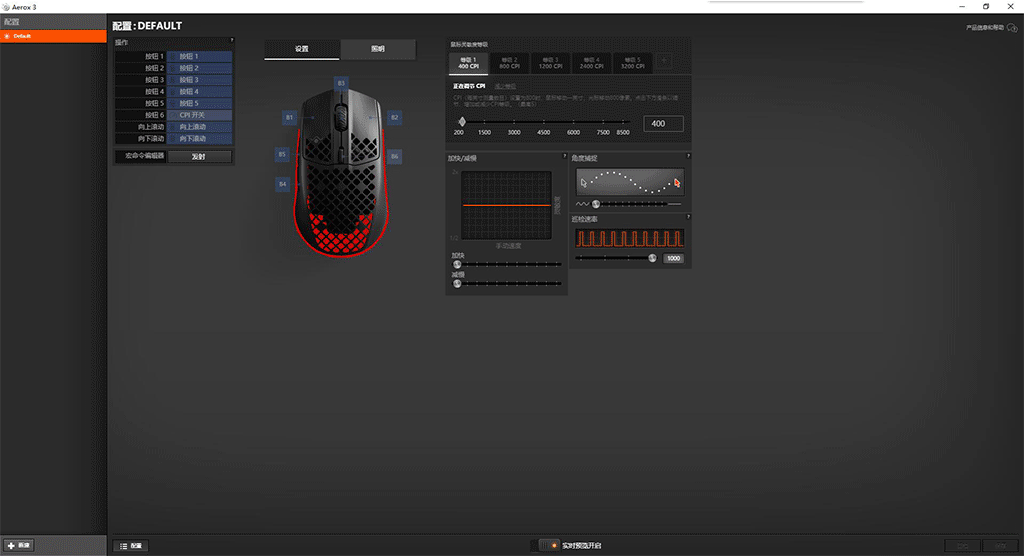1024x556 pixels.
Task: Click the polling rate value 1000
Action: click(673, 258)
